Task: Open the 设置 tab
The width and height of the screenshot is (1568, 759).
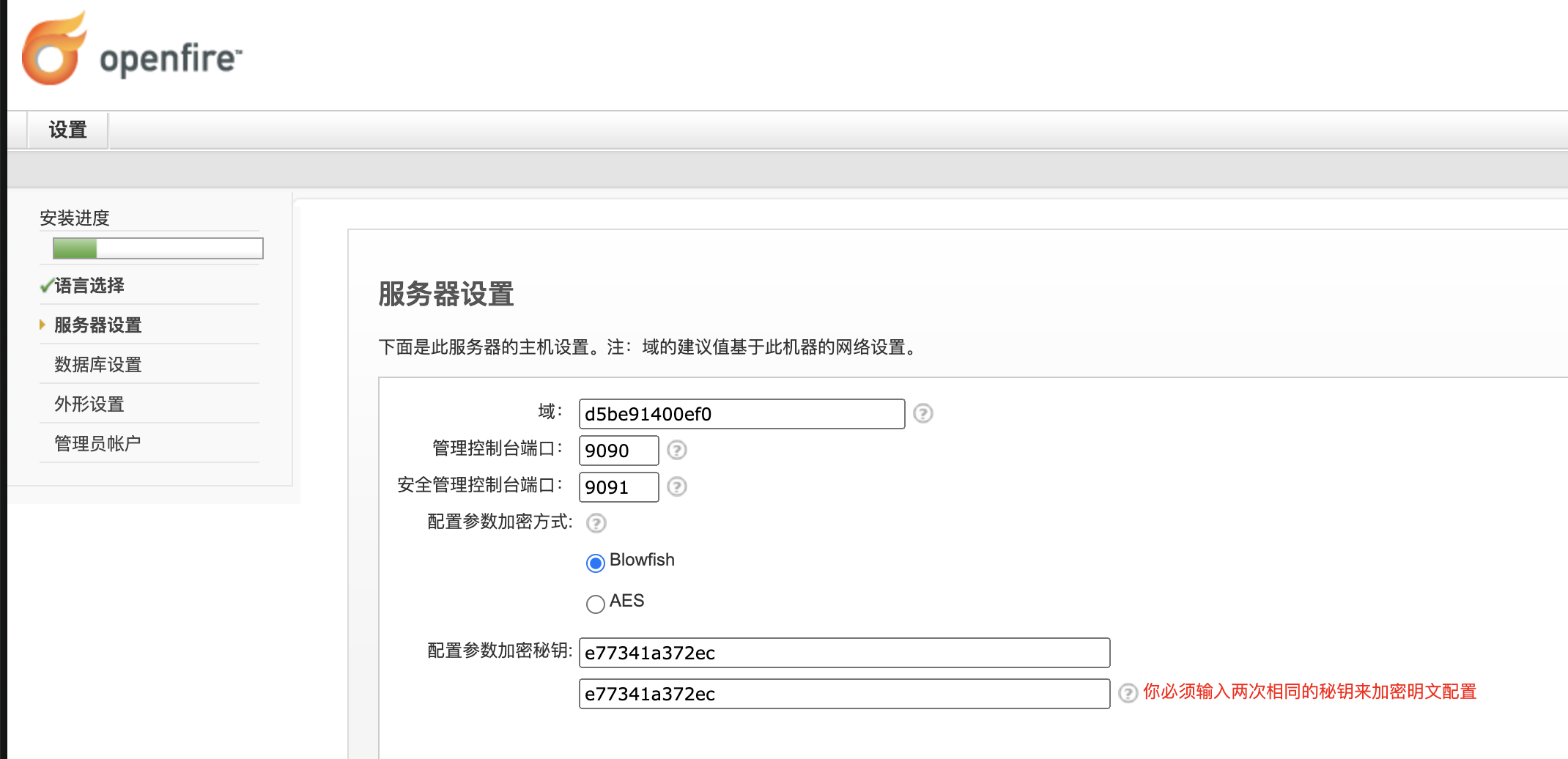Action: click(68, 130)
